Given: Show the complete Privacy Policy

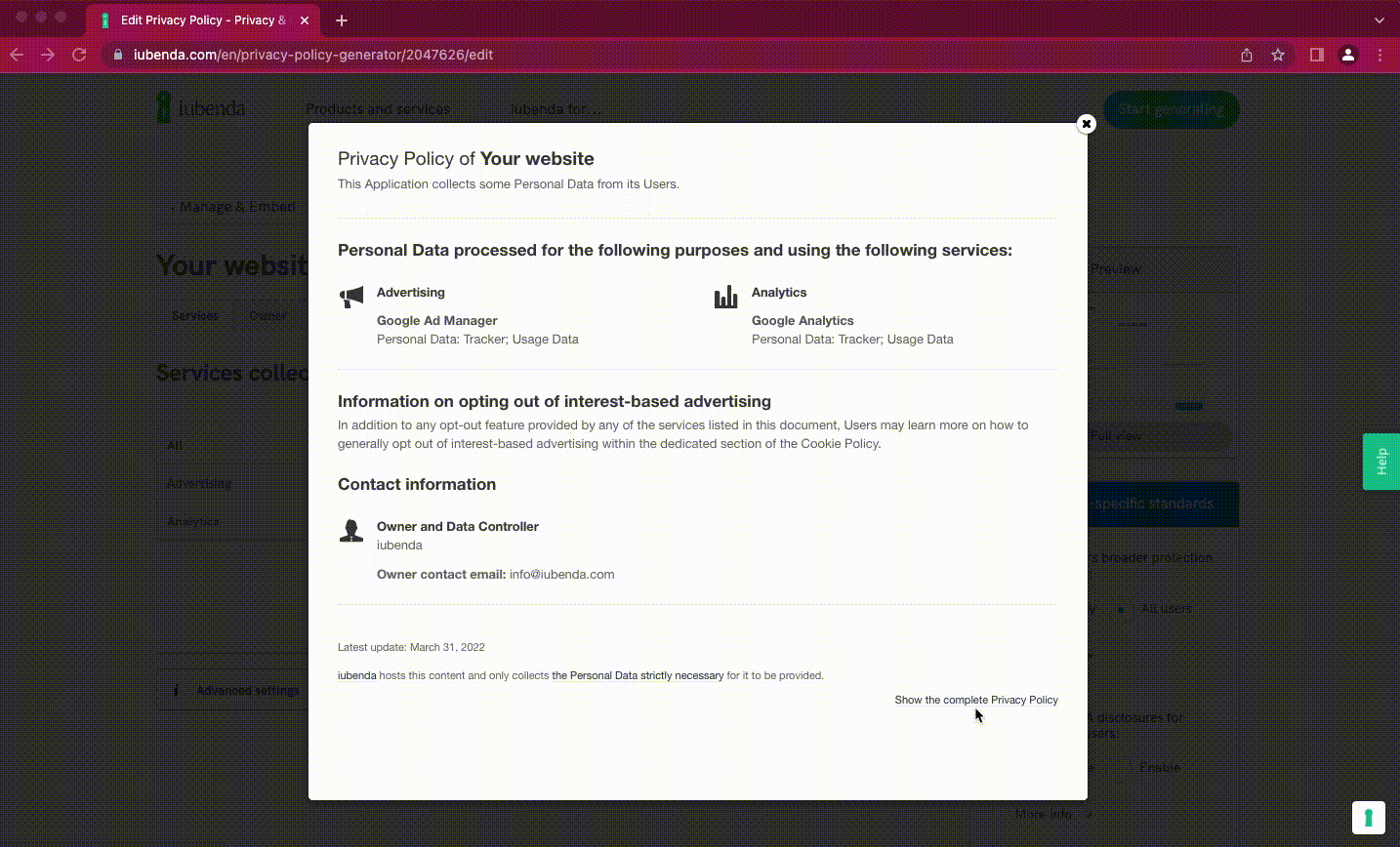Looking at the screenshot, I should 976,700.
